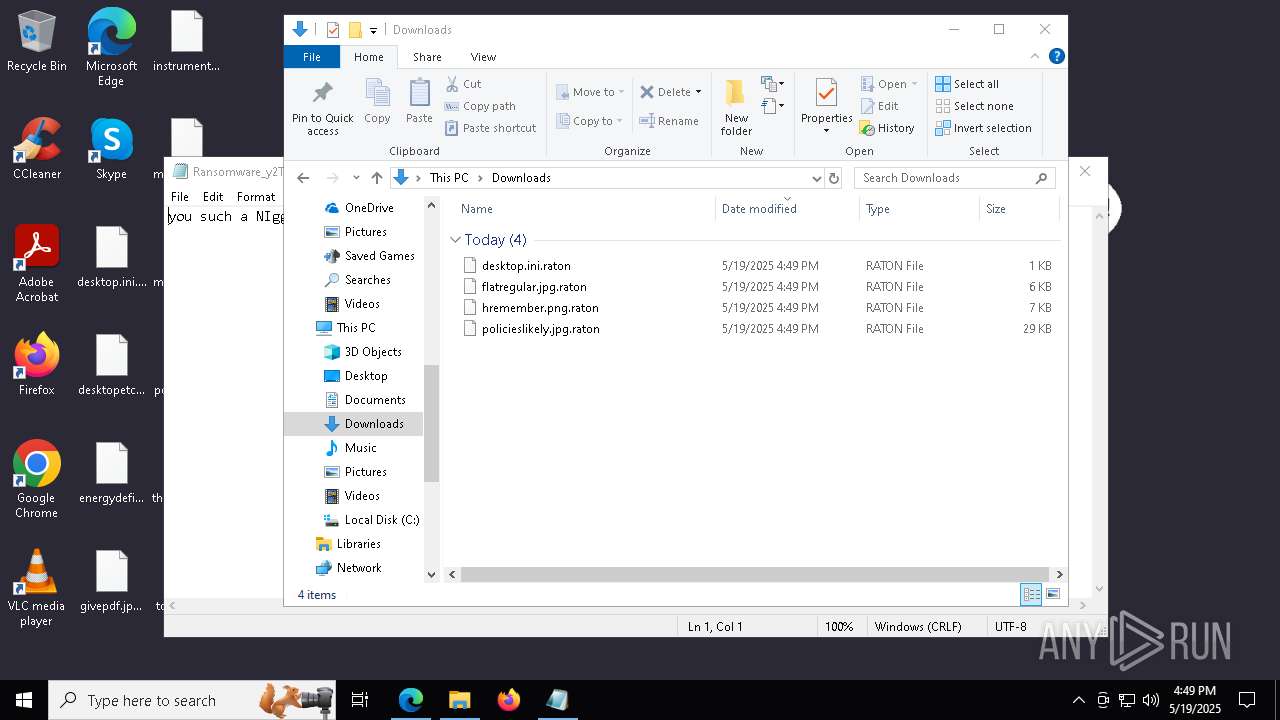
Task: Open the Move to dropdown
Action: [x=590, y=92]
